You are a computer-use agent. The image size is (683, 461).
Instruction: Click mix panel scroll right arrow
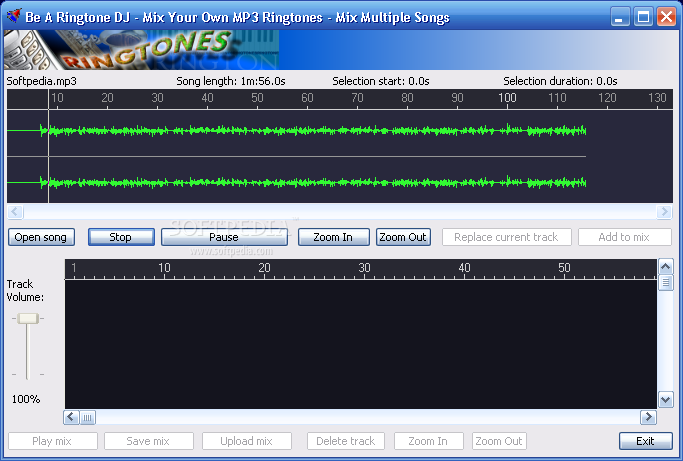click(648, 417)
